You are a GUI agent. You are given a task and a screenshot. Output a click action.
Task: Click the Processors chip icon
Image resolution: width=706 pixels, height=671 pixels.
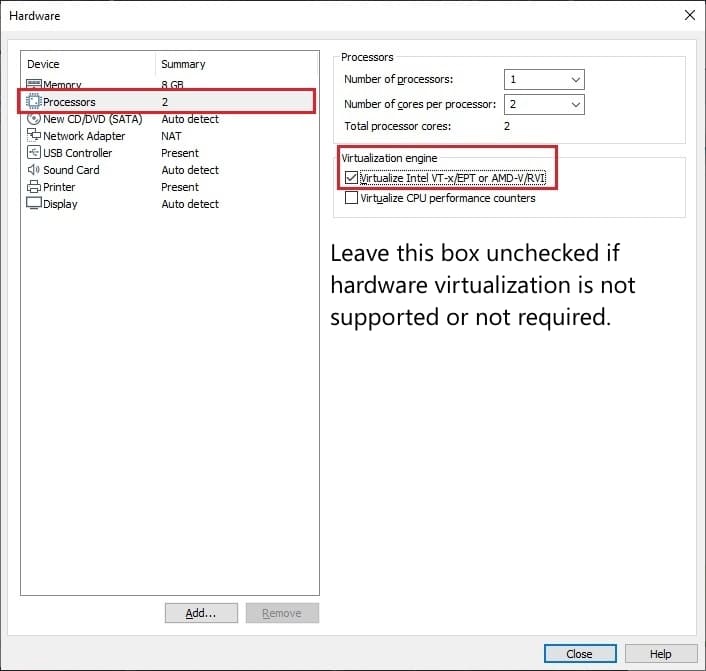tap(34, 102)
